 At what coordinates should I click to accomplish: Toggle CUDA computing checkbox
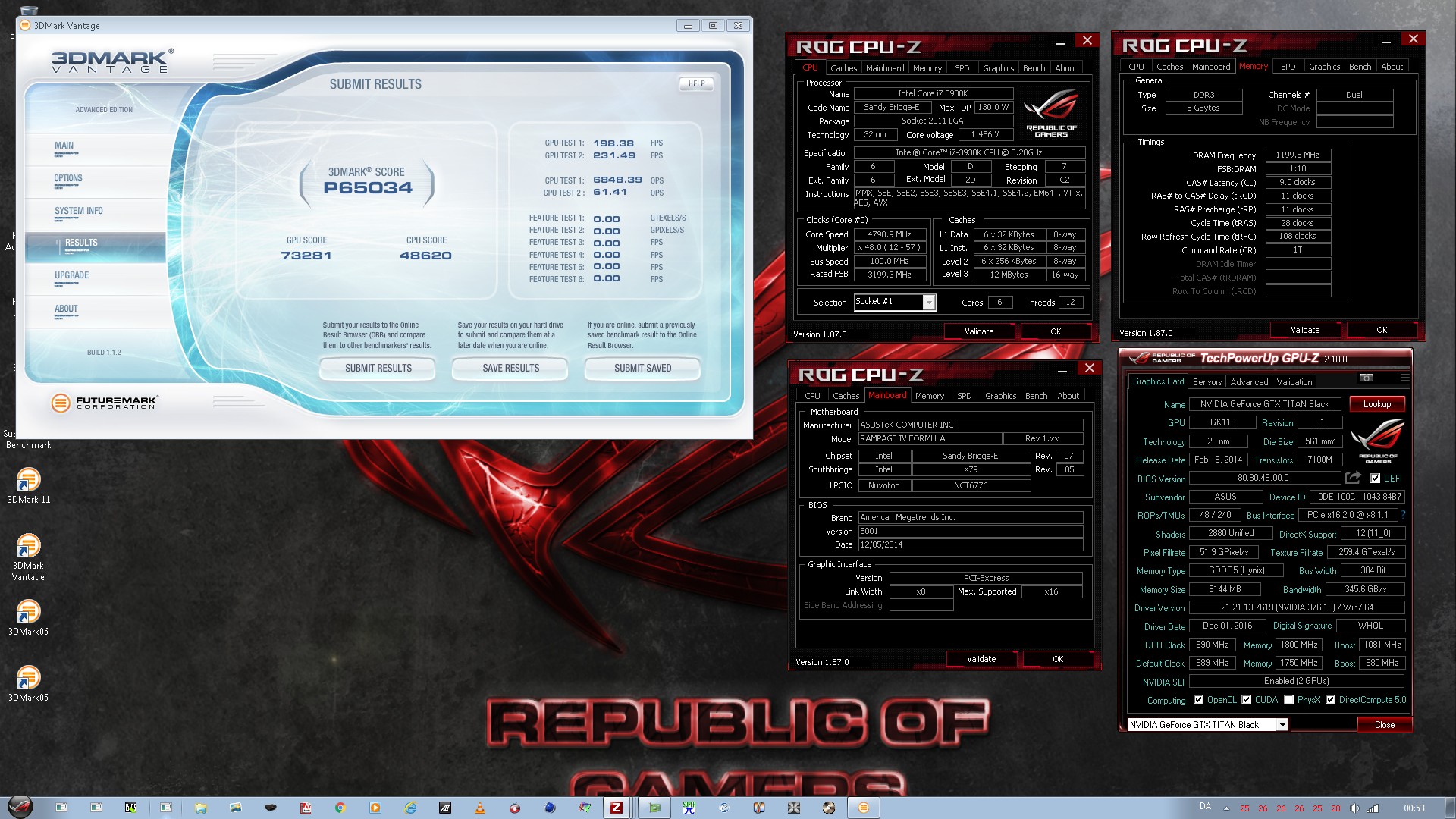[x=1246, y=700]
